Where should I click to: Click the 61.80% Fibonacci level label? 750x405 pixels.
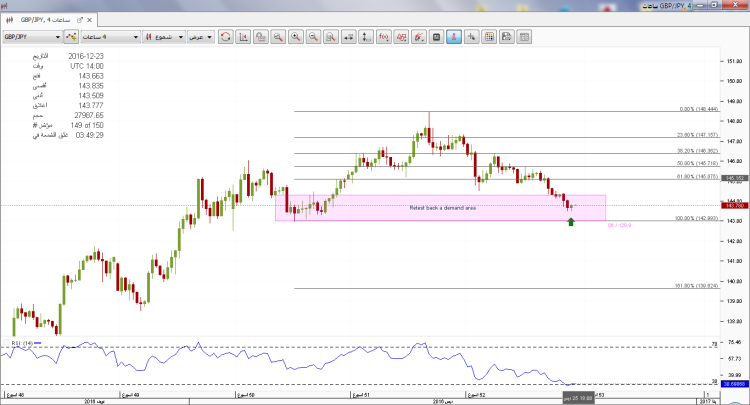pyautogui.click(x=697, y=176)
